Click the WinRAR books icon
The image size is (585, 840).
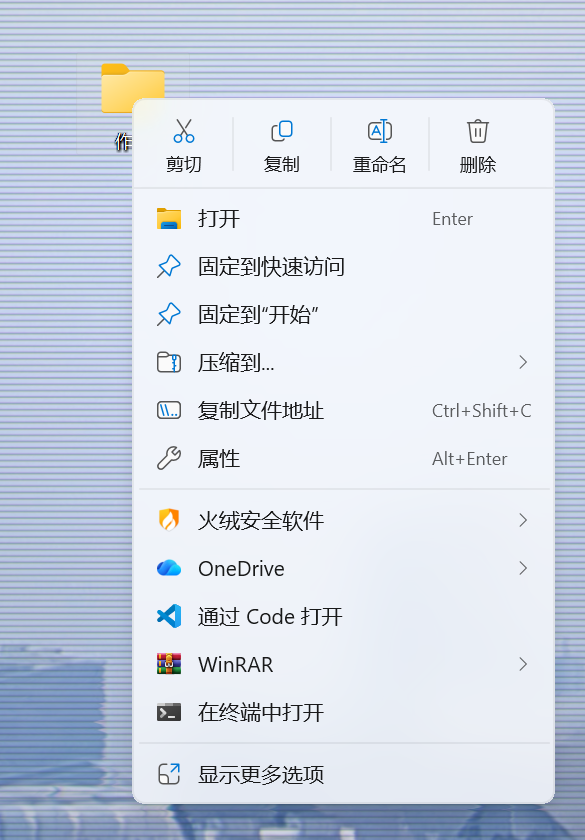(x=169, y=664)
